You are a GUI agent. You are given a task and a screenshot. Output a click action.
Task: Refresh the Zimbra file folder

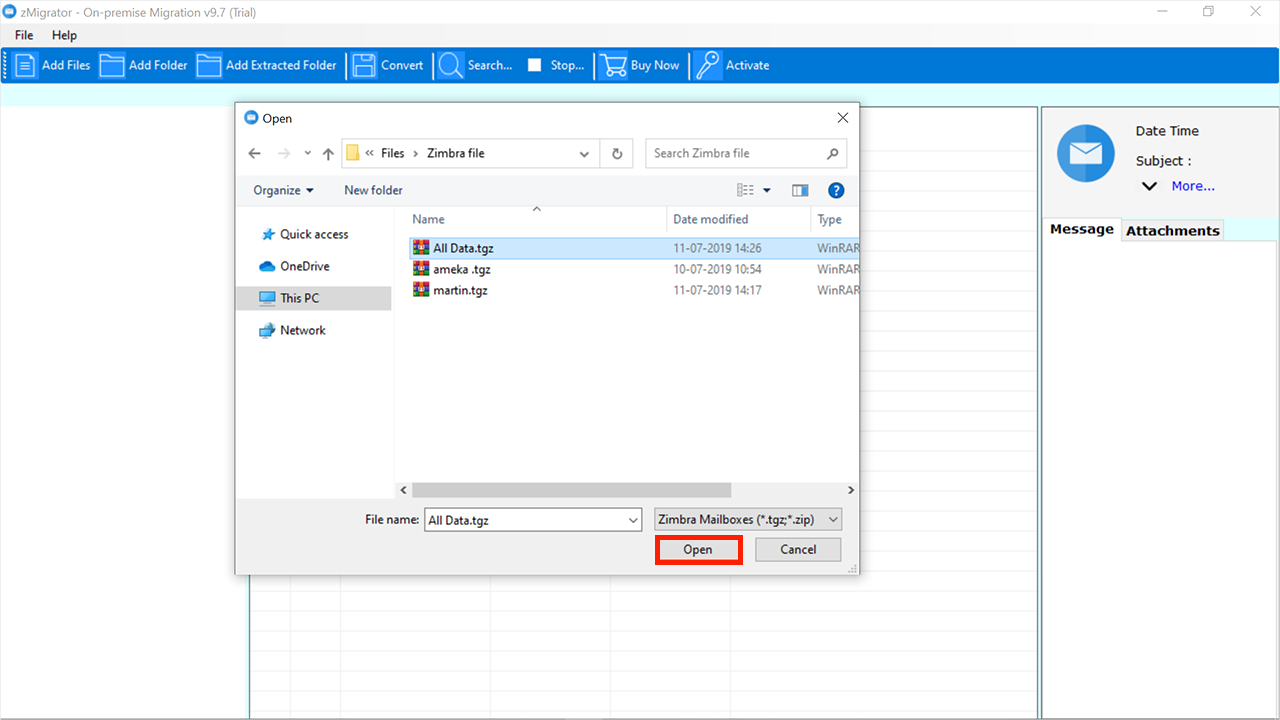point(617,154)
